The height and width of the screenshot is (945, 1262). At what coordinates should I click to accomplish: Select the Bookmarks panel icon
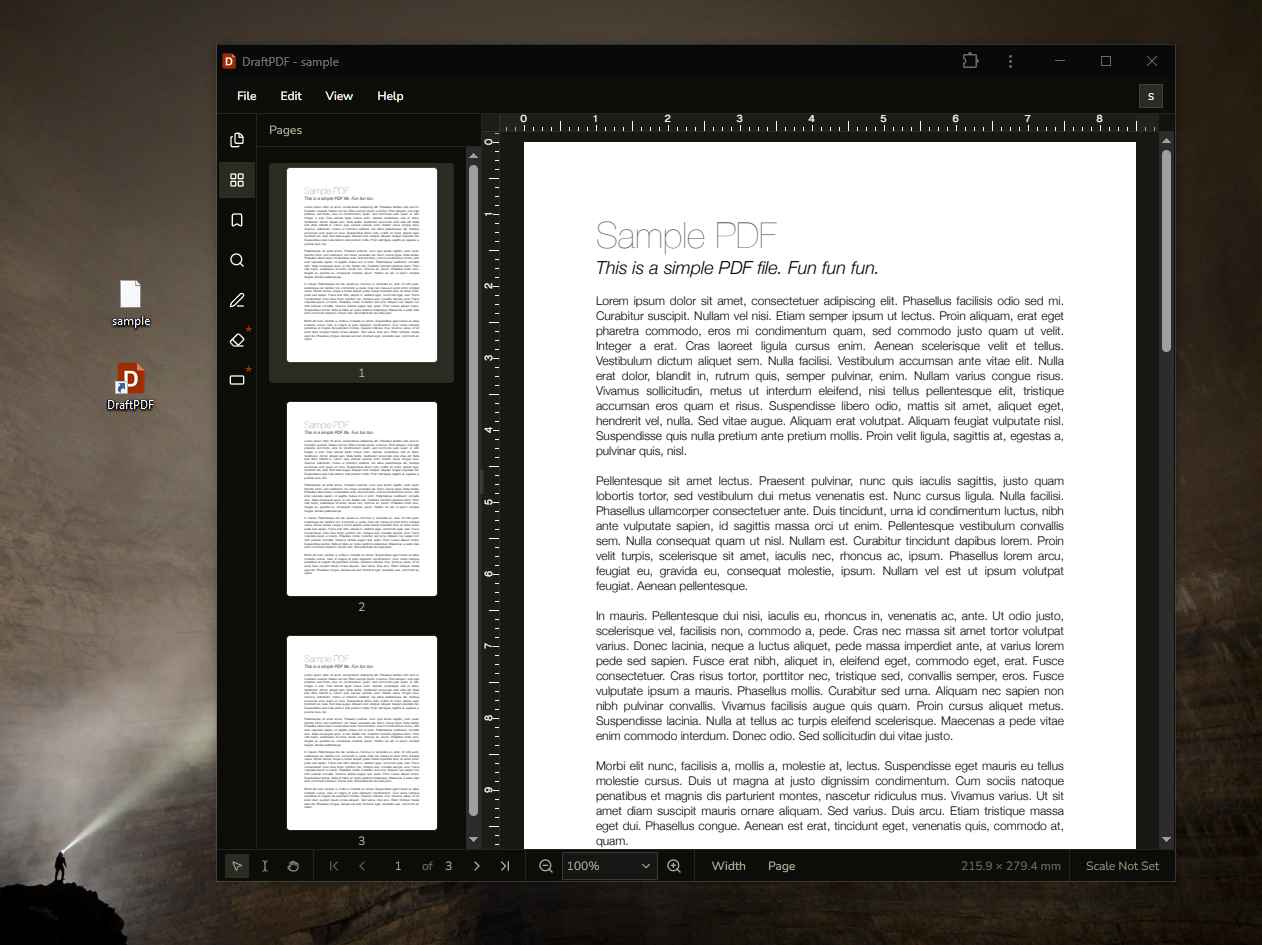(x=237, y=220)
